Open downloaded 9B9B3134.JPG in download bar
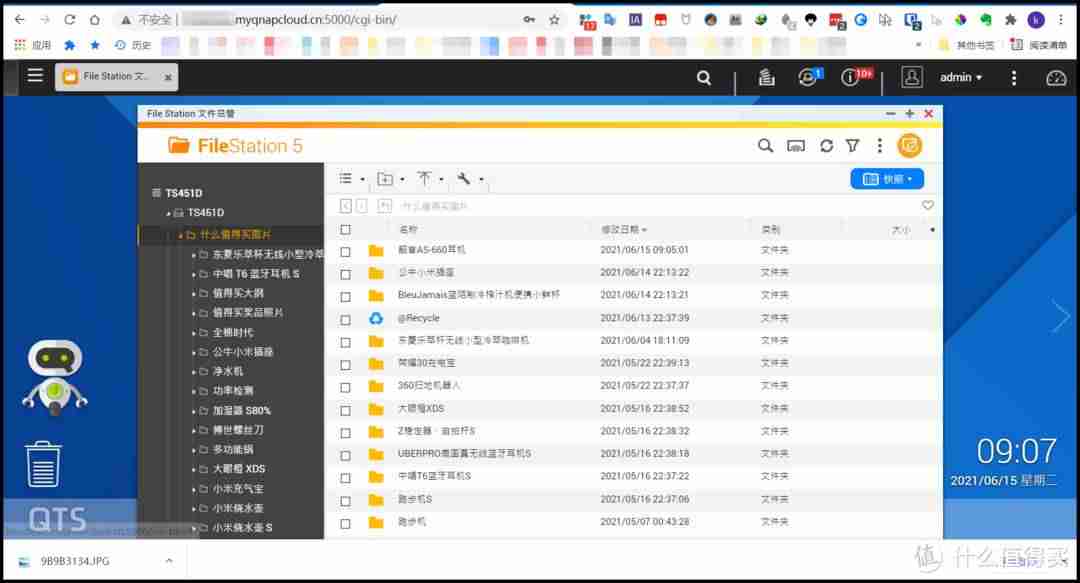1080x583 pixels. click(74, 562)
